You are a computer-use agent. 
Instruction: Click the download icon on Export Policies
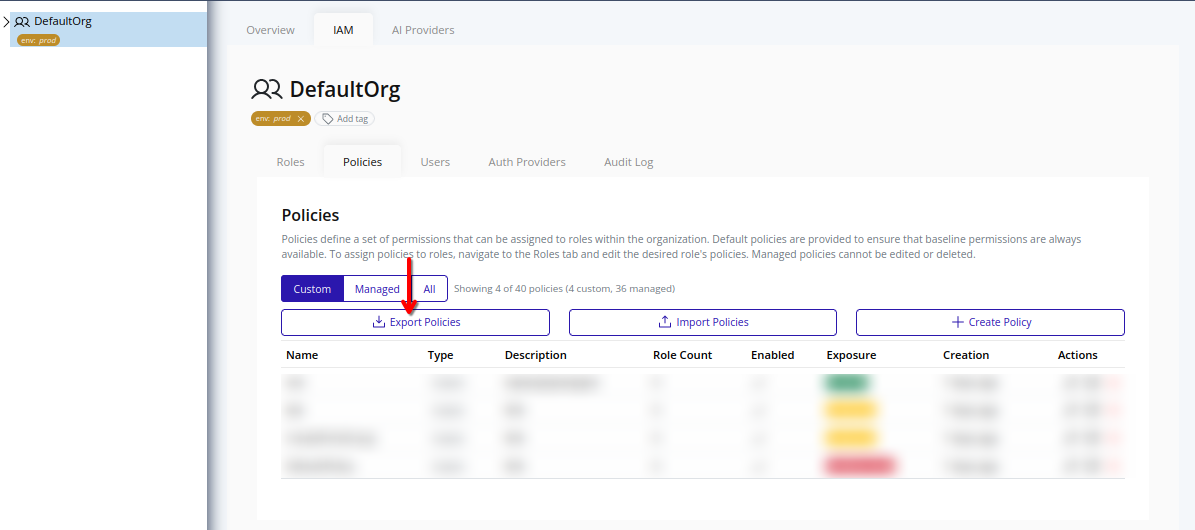[x=378, y=322]
